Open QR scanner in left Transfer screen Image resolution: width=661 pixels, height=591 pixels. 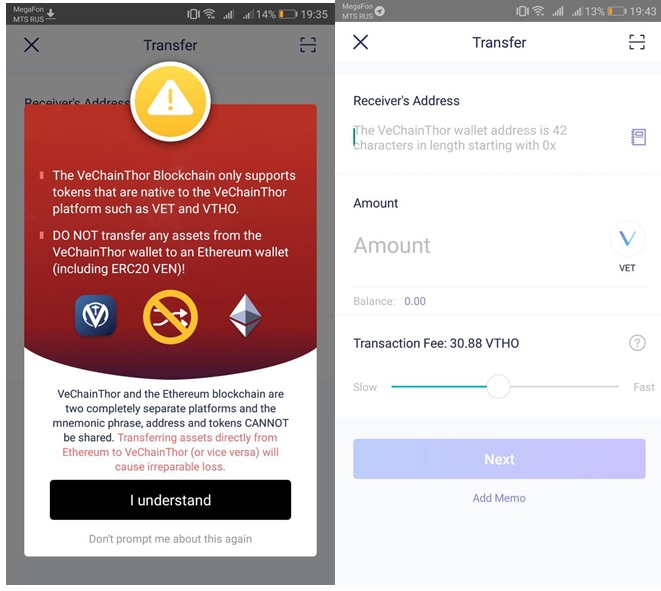click(308, 45)
